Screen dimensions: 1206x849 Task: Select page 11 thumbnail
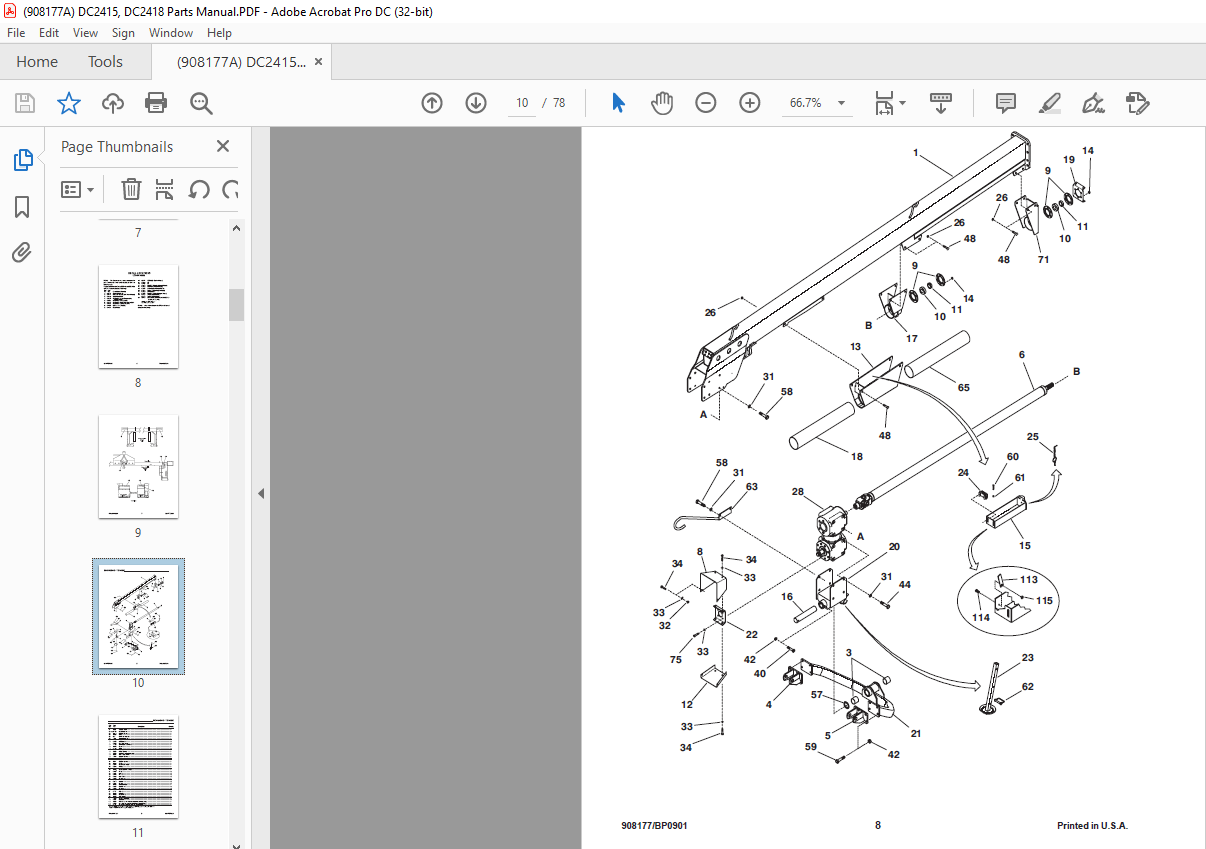138,767
